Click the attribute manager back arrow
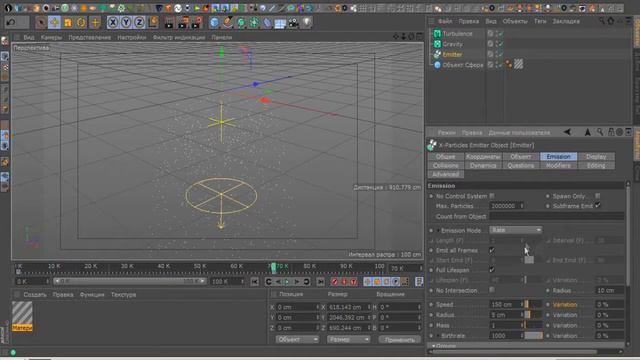The width and height of the screenshot is (640, 360). 567,132
